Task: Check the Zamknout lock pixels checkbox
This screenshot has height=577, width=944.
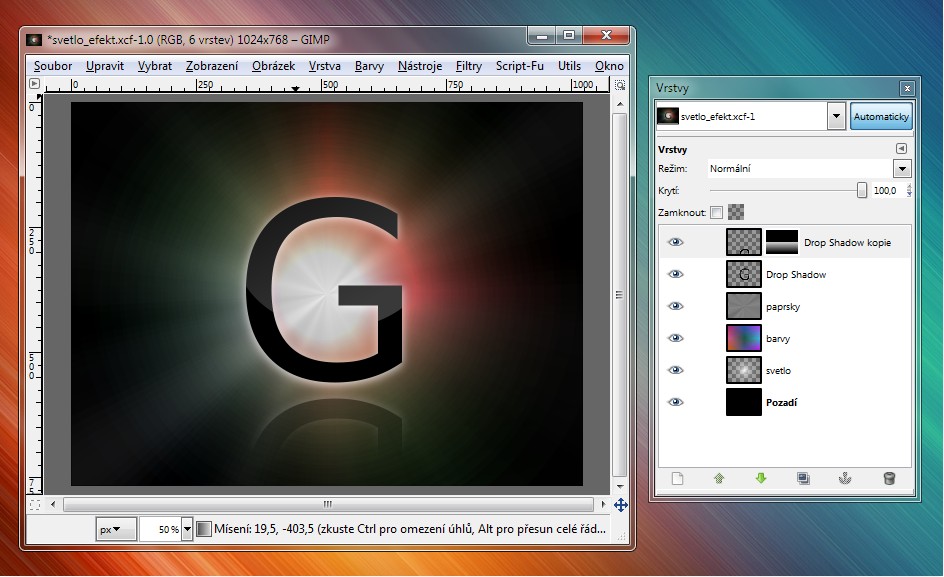Action: point(716,212)
